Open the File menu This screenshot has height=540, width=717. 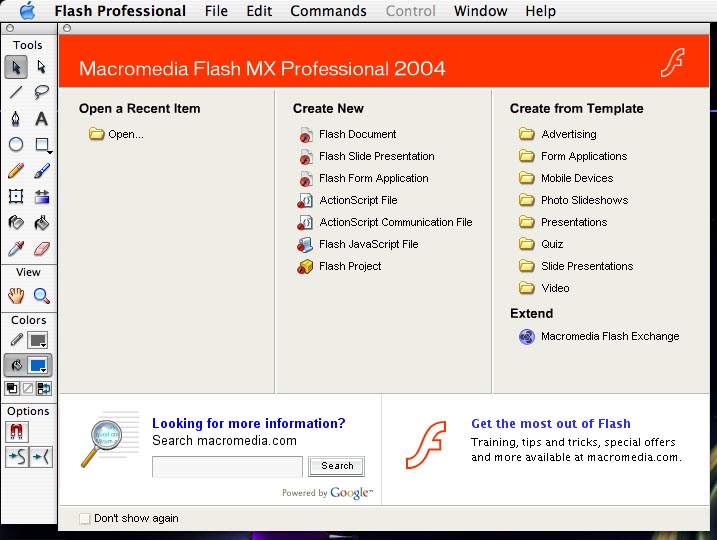click(216, 11)
